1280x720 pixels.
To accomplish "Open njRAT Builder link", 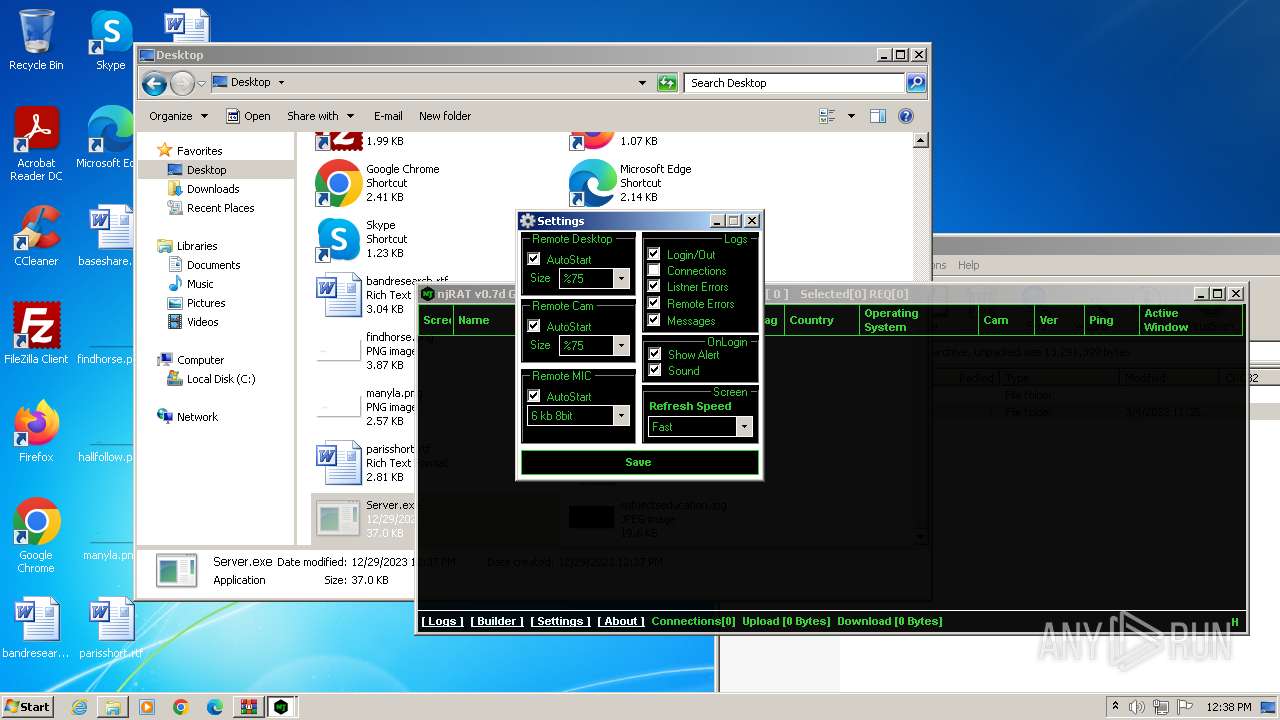I will click(497, 621).
